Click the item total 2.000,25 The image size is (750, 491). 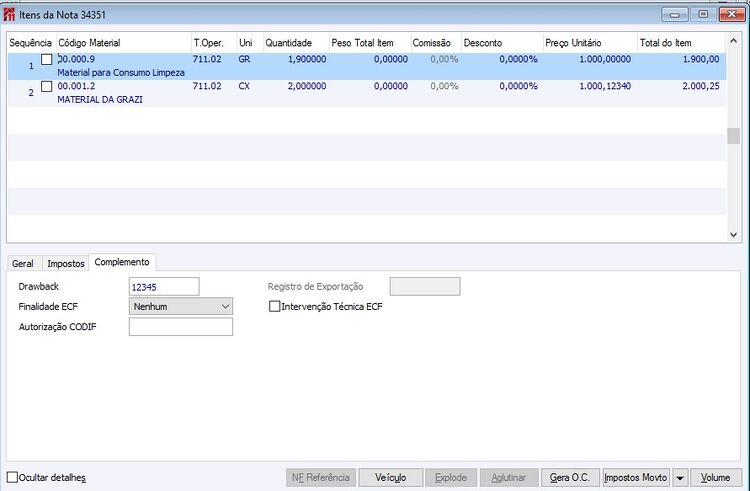701,86
